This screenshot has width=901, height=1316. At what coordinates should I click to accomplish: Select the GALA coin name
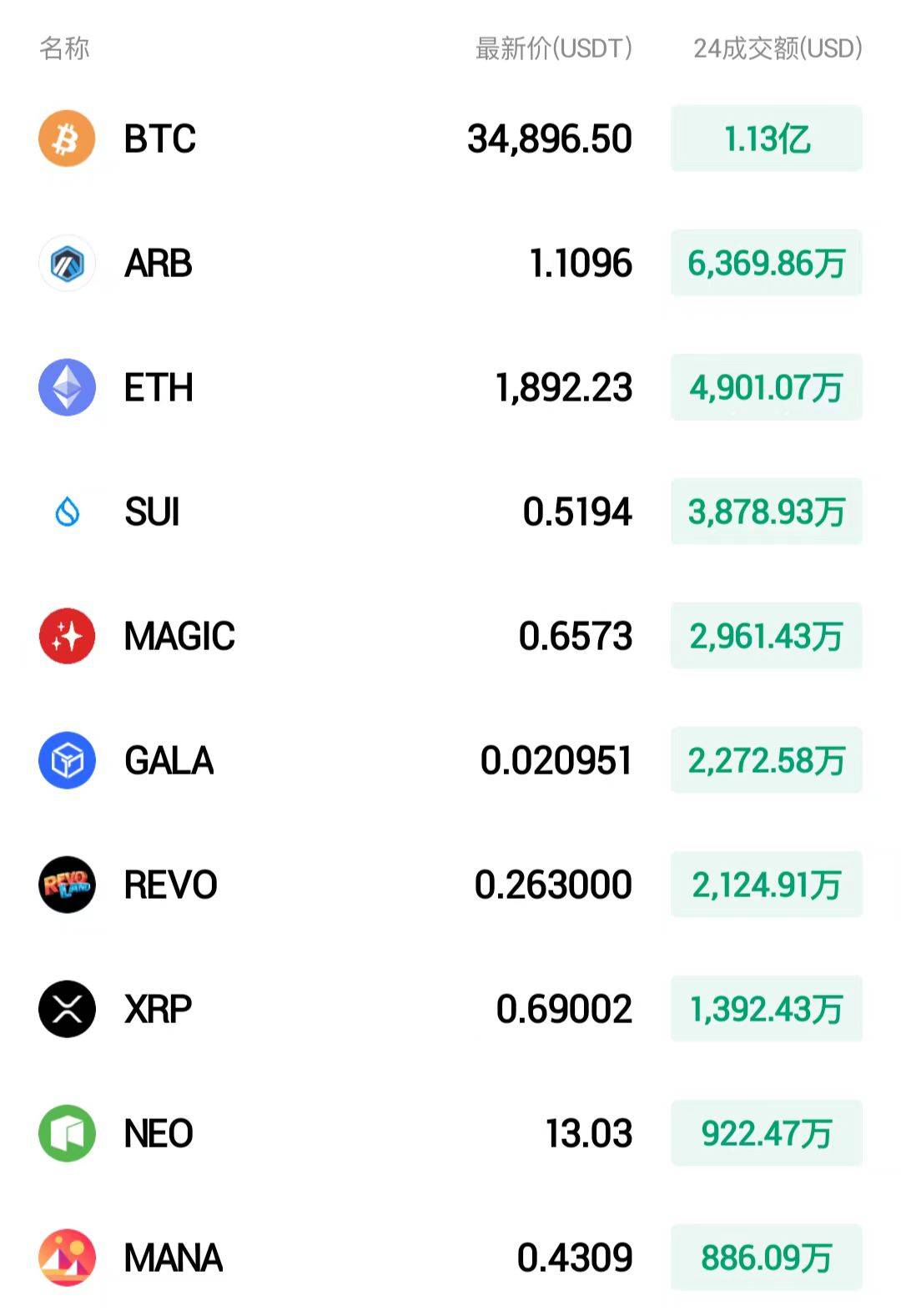[169, 761]
